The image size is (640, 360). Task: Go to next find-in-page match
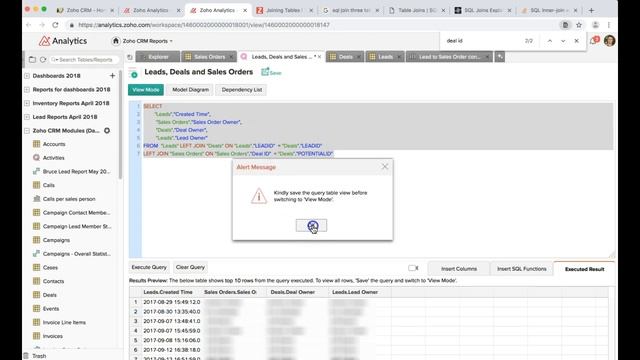563,41
